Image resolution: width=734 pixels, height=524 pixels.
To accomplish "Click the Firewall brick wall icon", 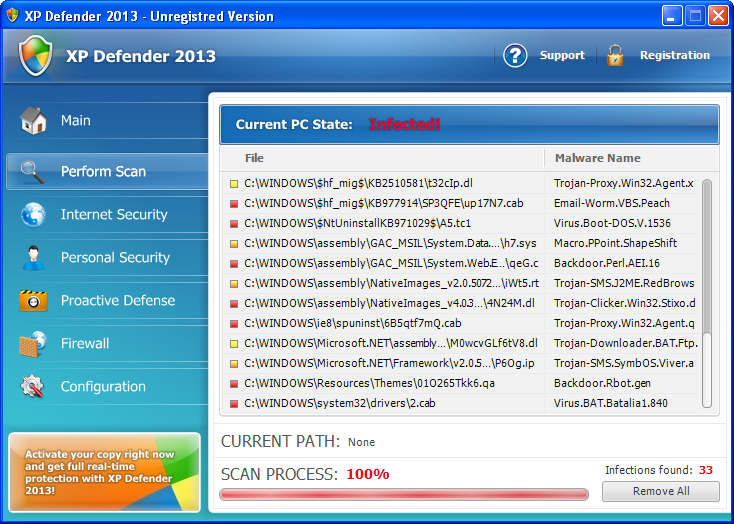I will point(33,344).
